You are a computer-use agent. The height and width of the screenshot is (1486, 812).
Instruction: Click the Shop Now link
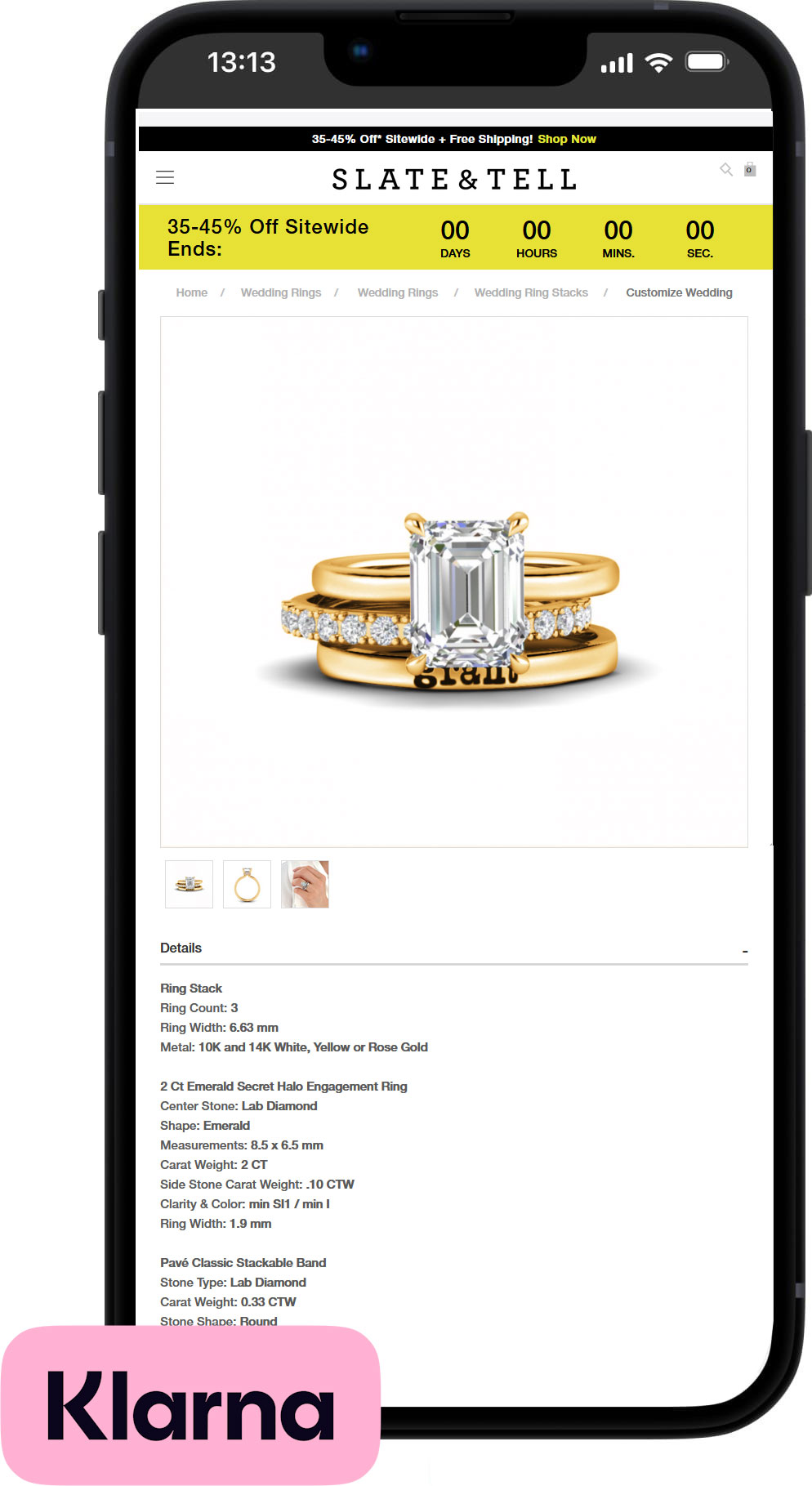pos(567,139)
